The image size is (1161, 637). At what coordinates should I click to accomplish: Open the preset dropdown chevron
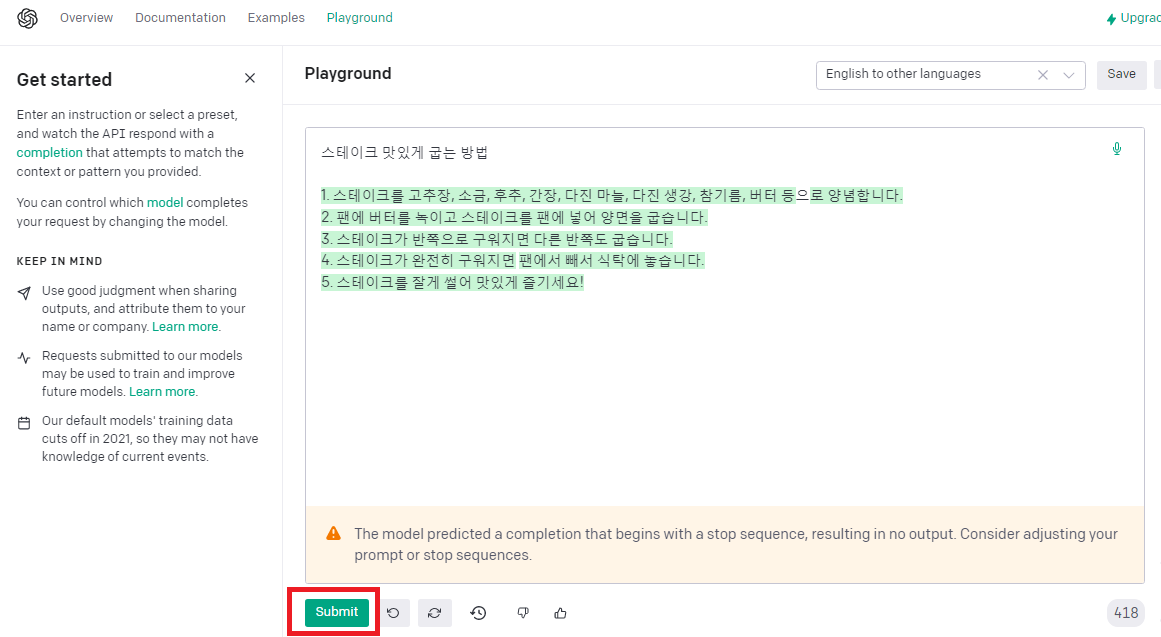[1068, 74]
